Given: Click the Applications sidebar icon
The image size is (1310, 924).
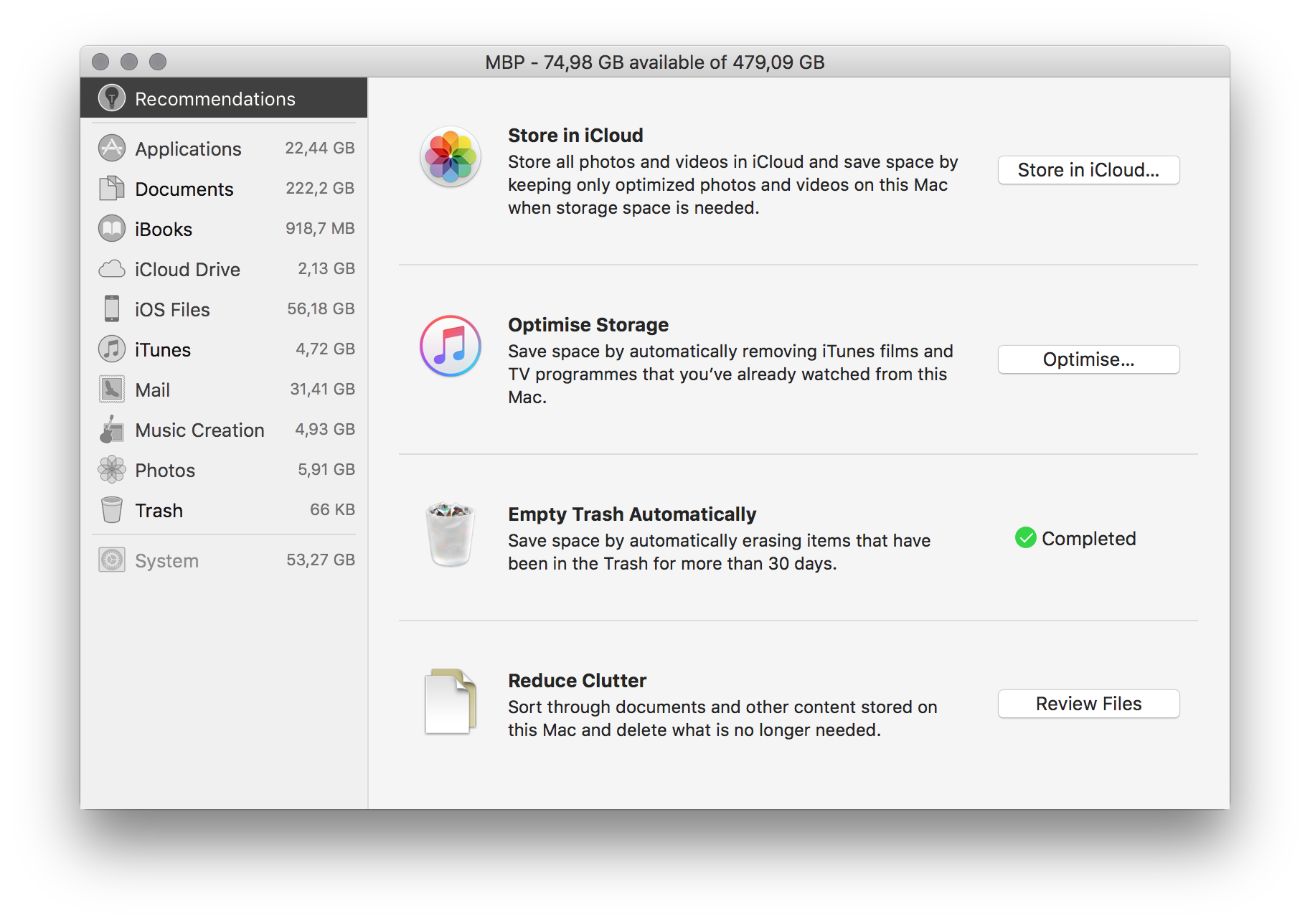Looking at the screenshot, I should click(112, 148).
